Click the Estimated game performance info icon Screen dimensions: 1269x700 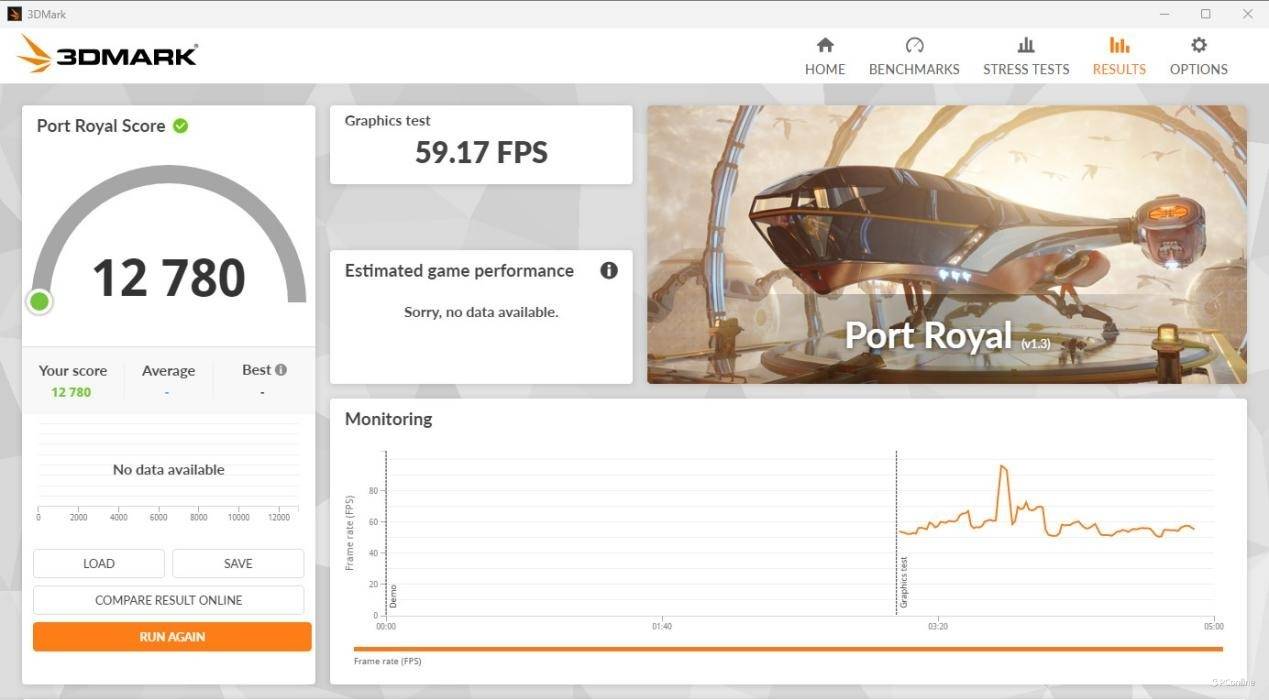click(x=608, y=271)
